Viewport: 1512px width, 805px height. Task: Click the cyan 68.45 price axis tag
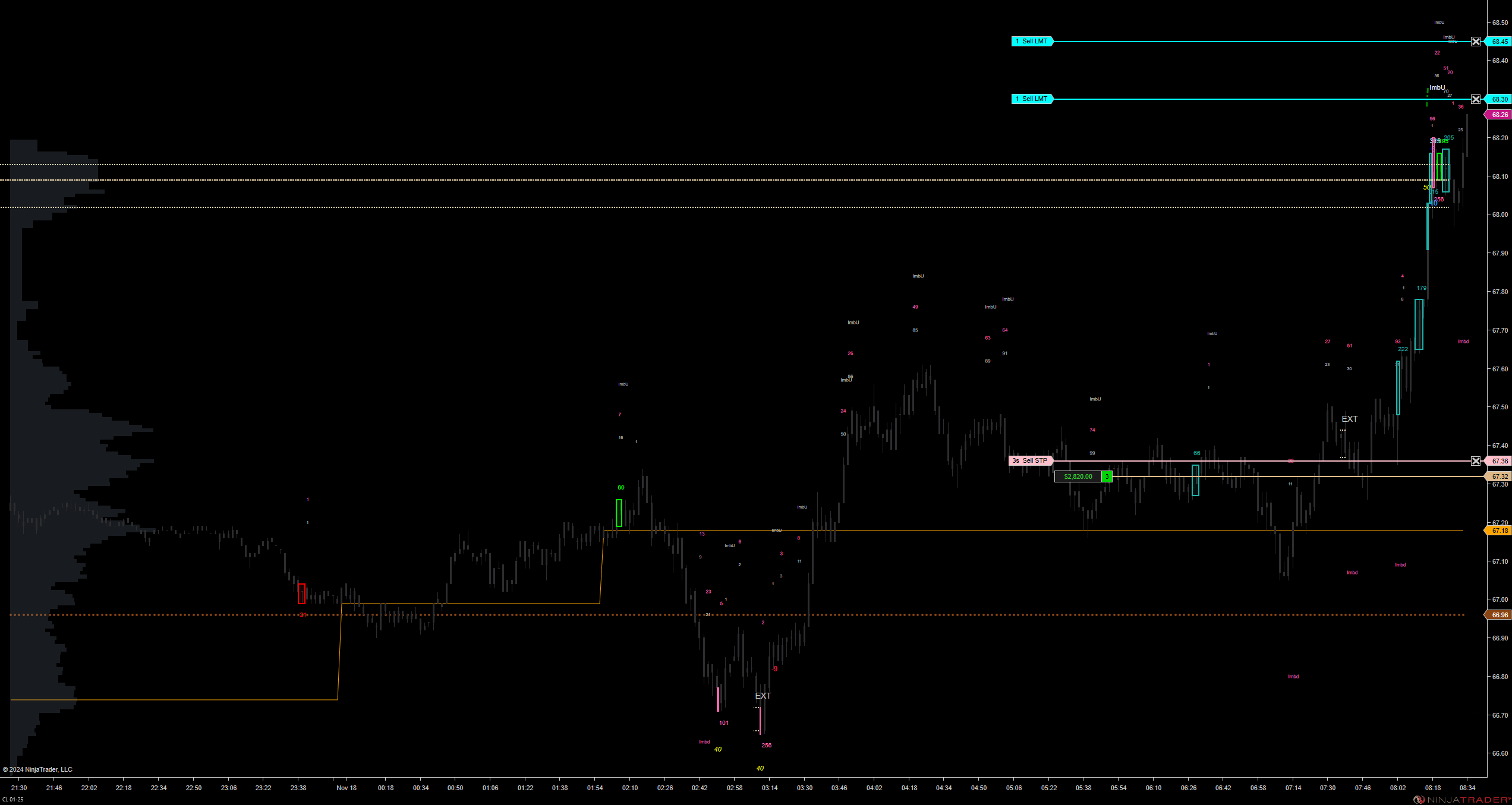pyautogui.click(x=1498, y=42)
